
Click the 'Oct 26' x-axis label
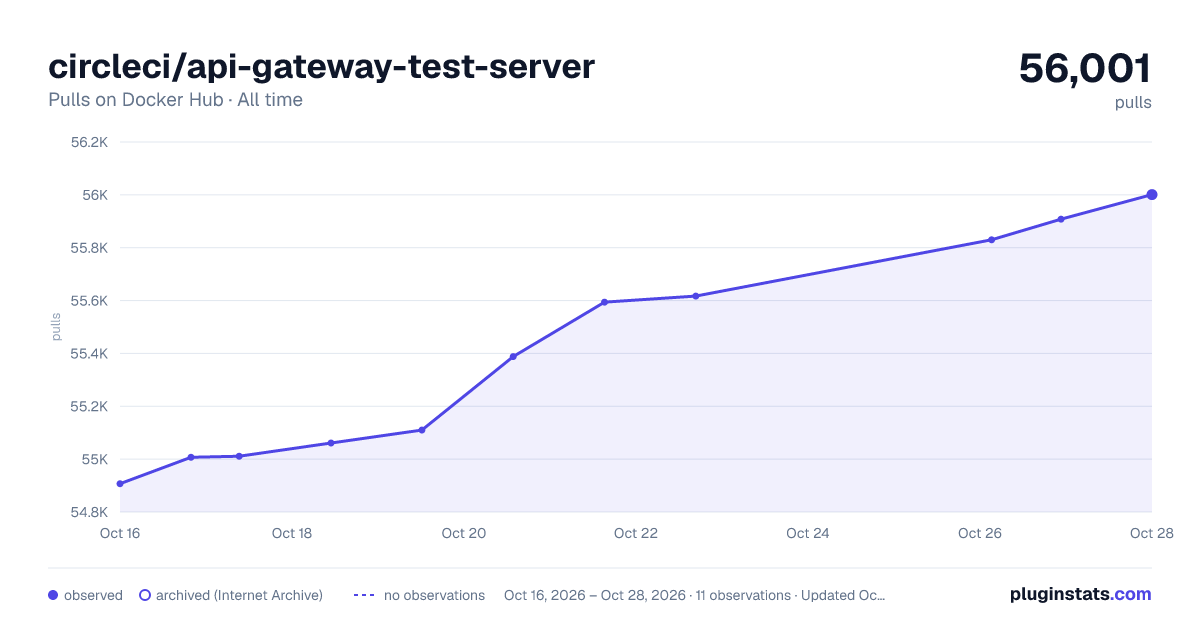tap(980, 533)
